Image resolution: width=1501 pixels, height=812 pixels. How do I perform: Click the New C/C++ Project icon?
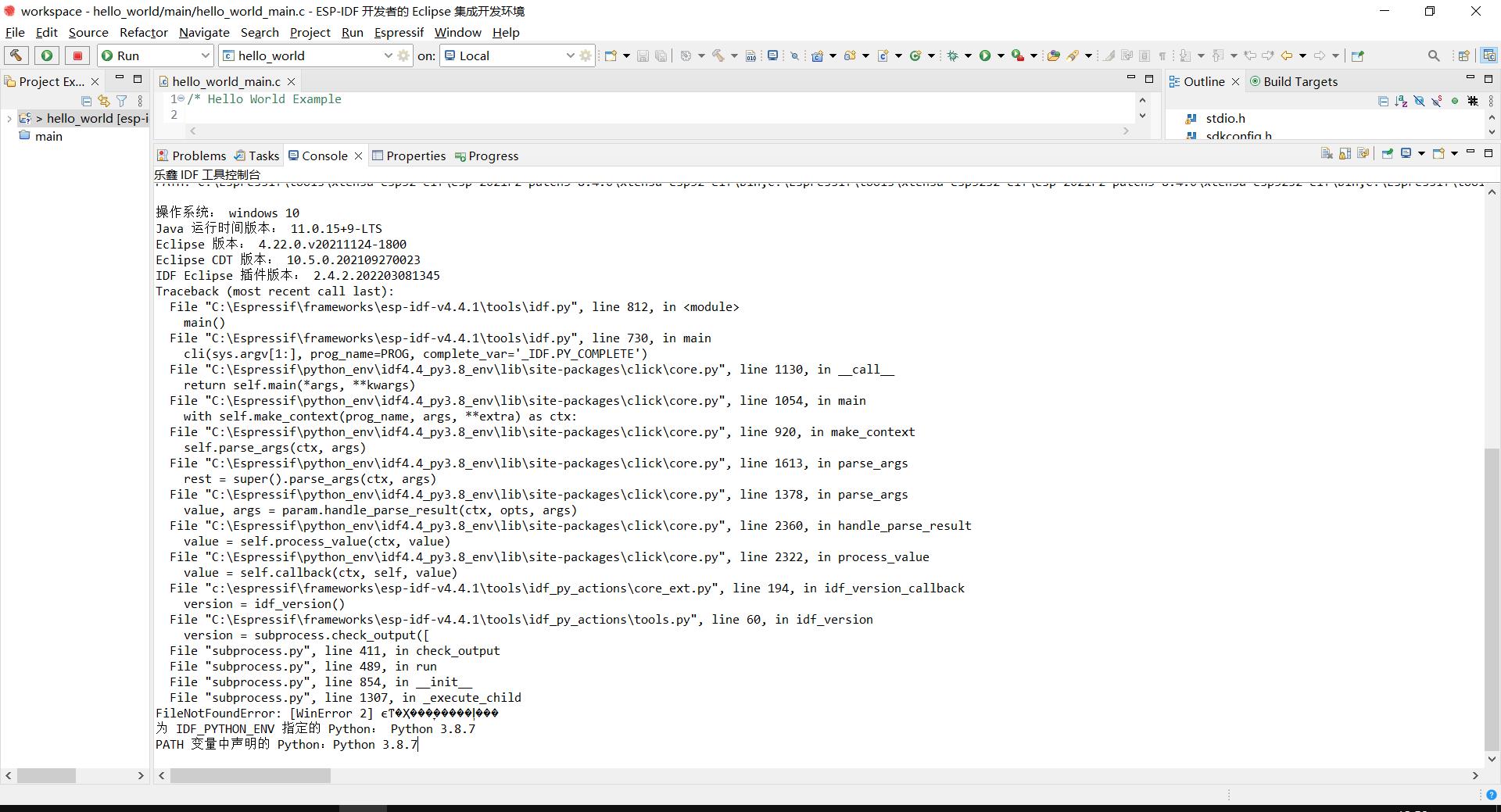(818, 55)
